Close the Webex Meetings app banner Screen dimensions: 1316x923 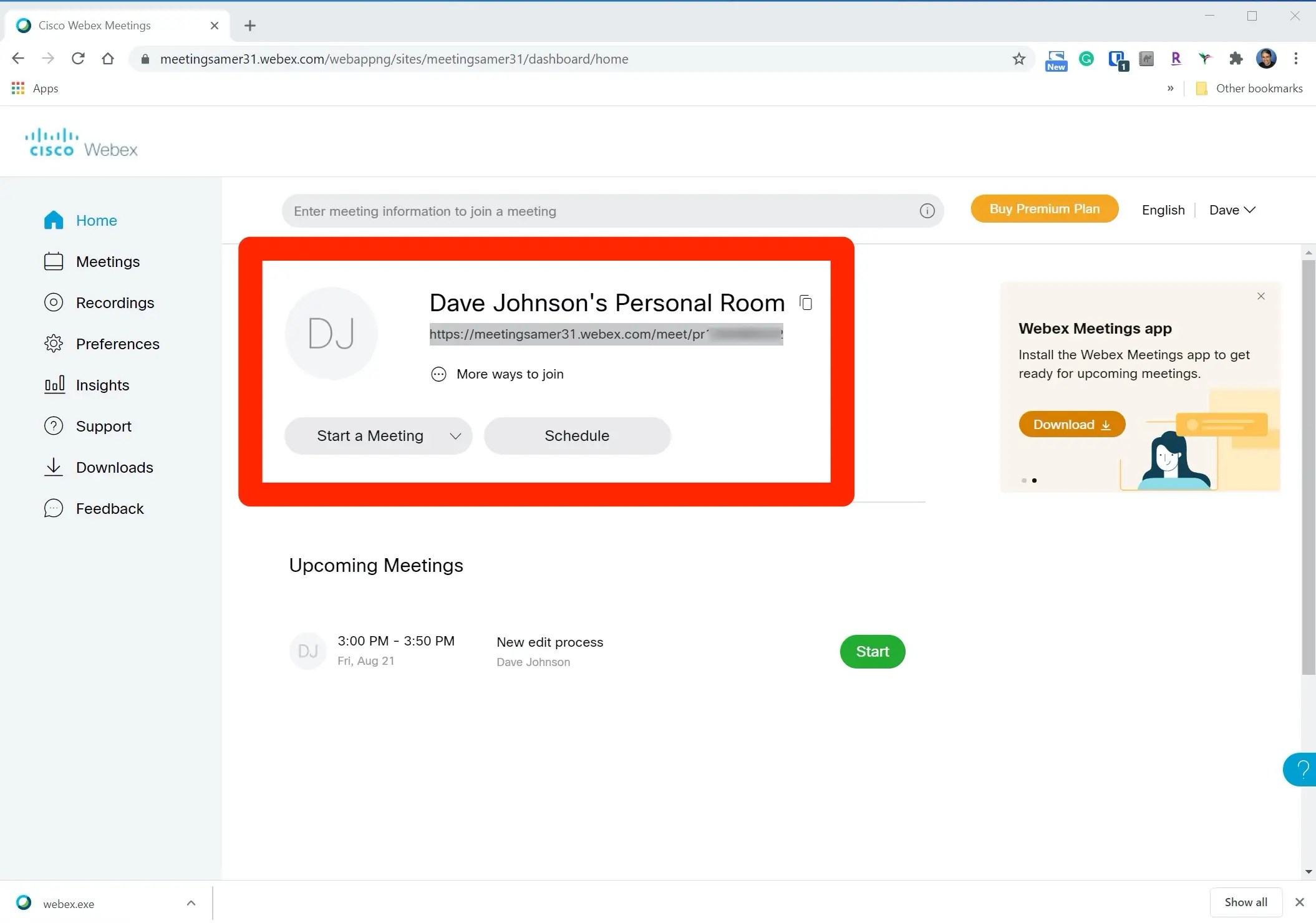coord(1260,296)
